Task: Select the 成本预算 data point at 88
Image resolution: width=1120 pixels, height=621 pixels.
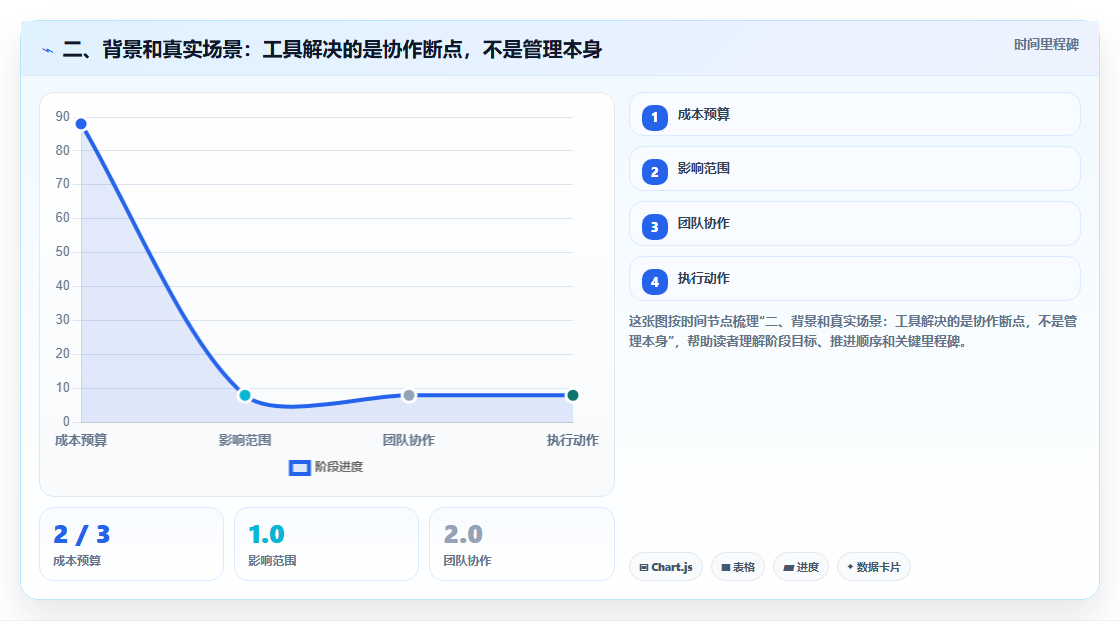Action: click(81, 124)
